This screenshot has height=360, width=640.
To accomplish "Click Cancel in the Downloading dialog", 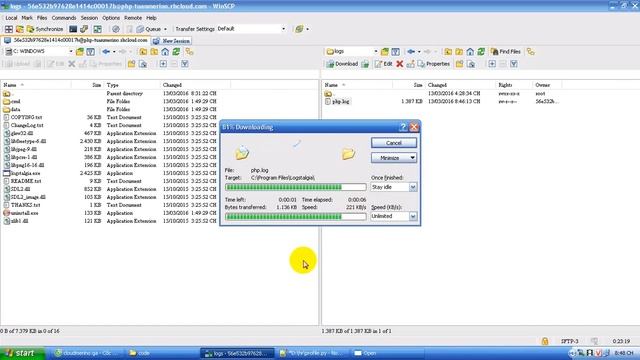I will coord(394,143).
